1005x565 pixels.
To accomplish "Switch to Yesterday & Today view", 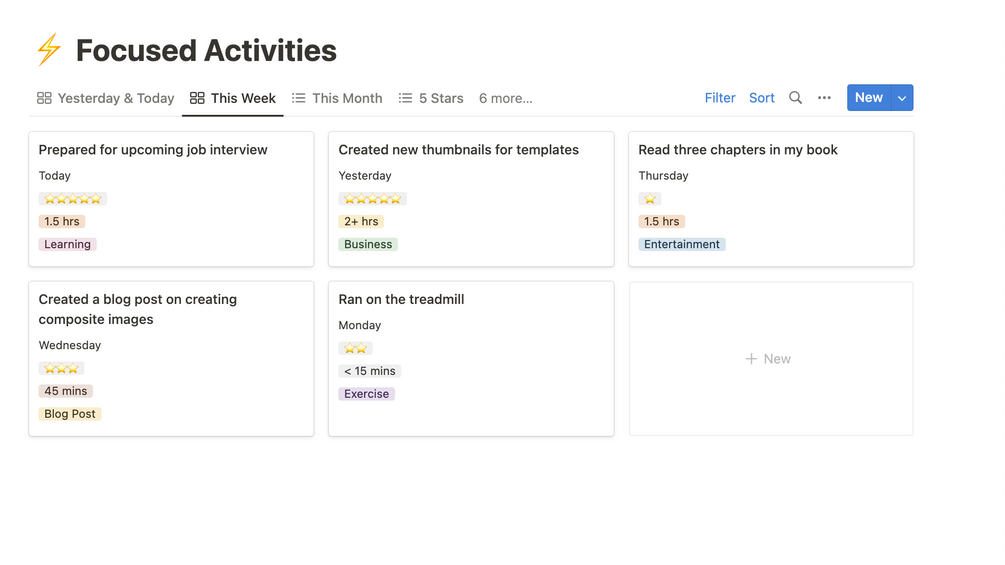I will click(x=105, y=98).
